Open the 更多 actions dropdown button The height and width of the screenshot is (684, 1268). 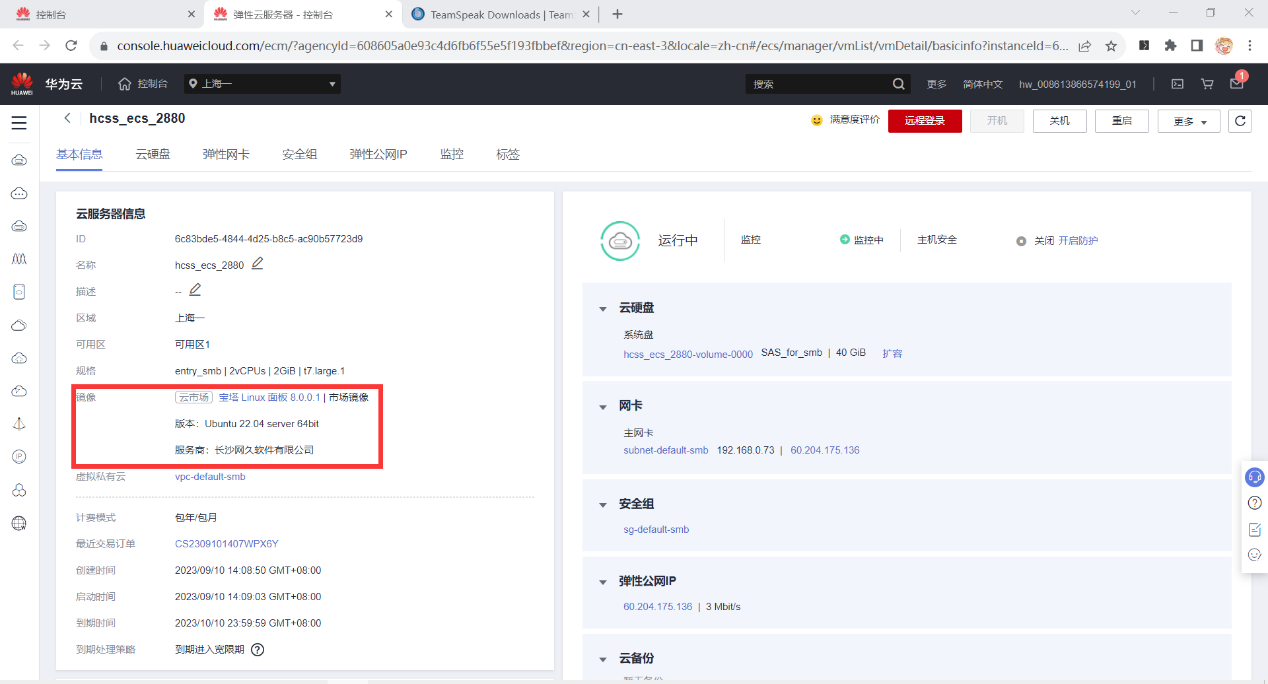click(x=1189, y=121)
